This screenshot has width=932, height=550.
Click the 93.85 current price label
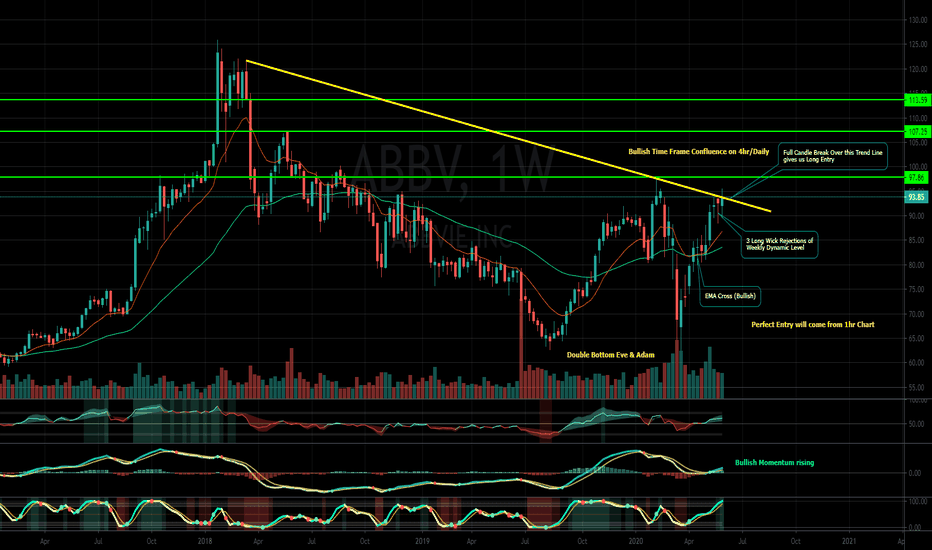pyautogui.click(x=916, y=197)
